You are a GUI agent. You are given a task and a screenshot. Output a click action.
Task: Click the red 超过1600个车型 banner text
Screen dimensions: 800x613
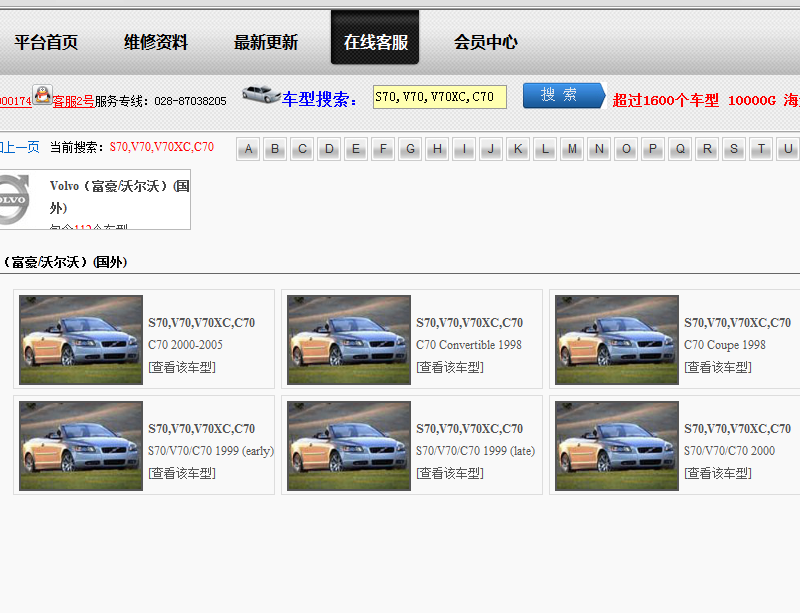coord(665,100)
